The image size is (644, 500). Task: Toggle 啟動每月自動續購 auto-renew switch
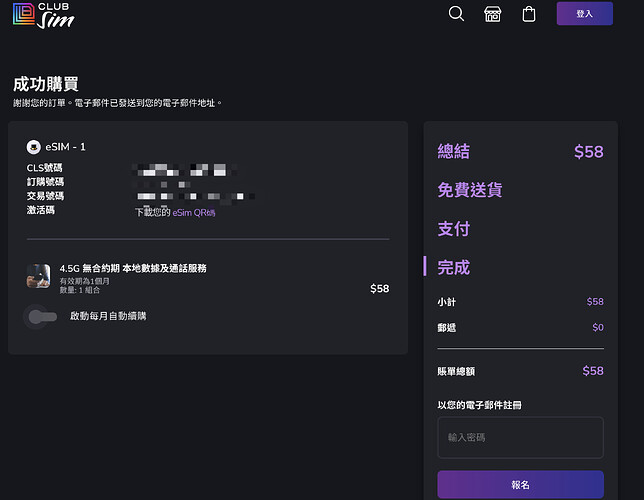[x=41, y=316]
